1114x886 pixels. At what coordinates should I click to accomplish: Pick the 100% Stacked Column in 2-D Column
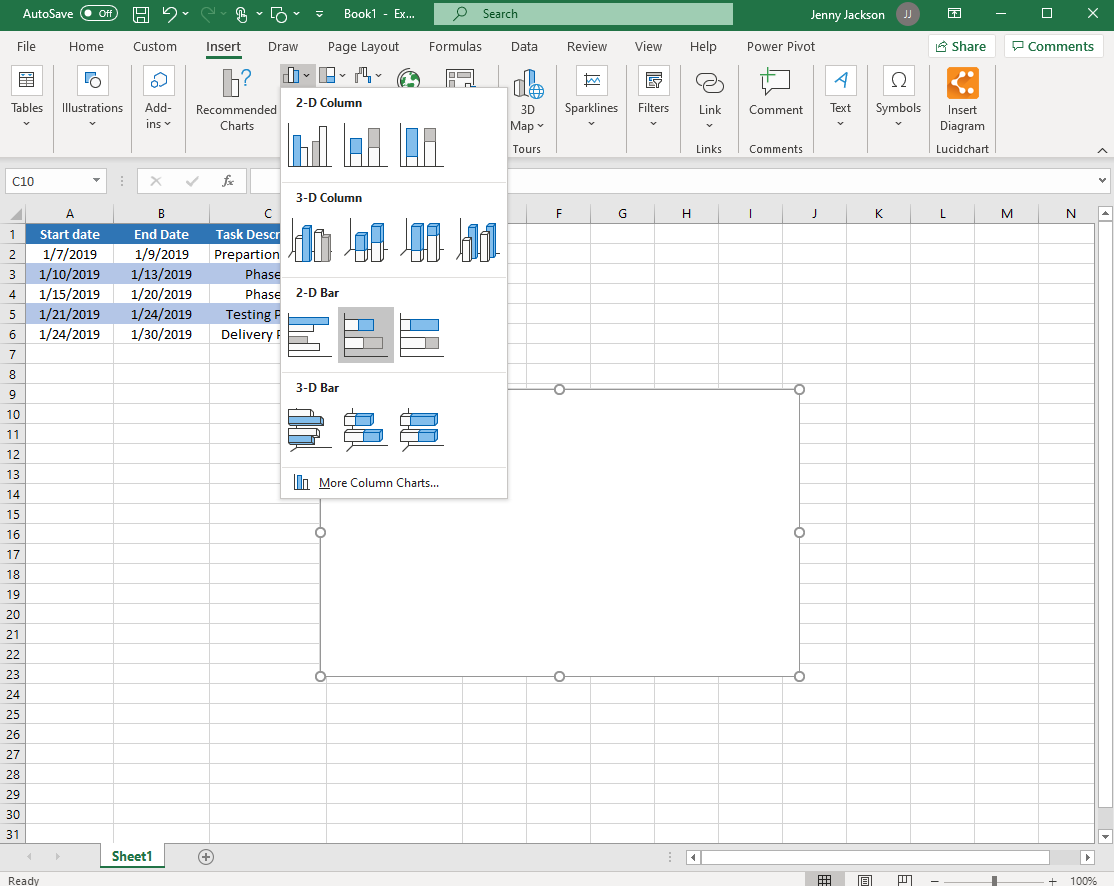(421, 145)
